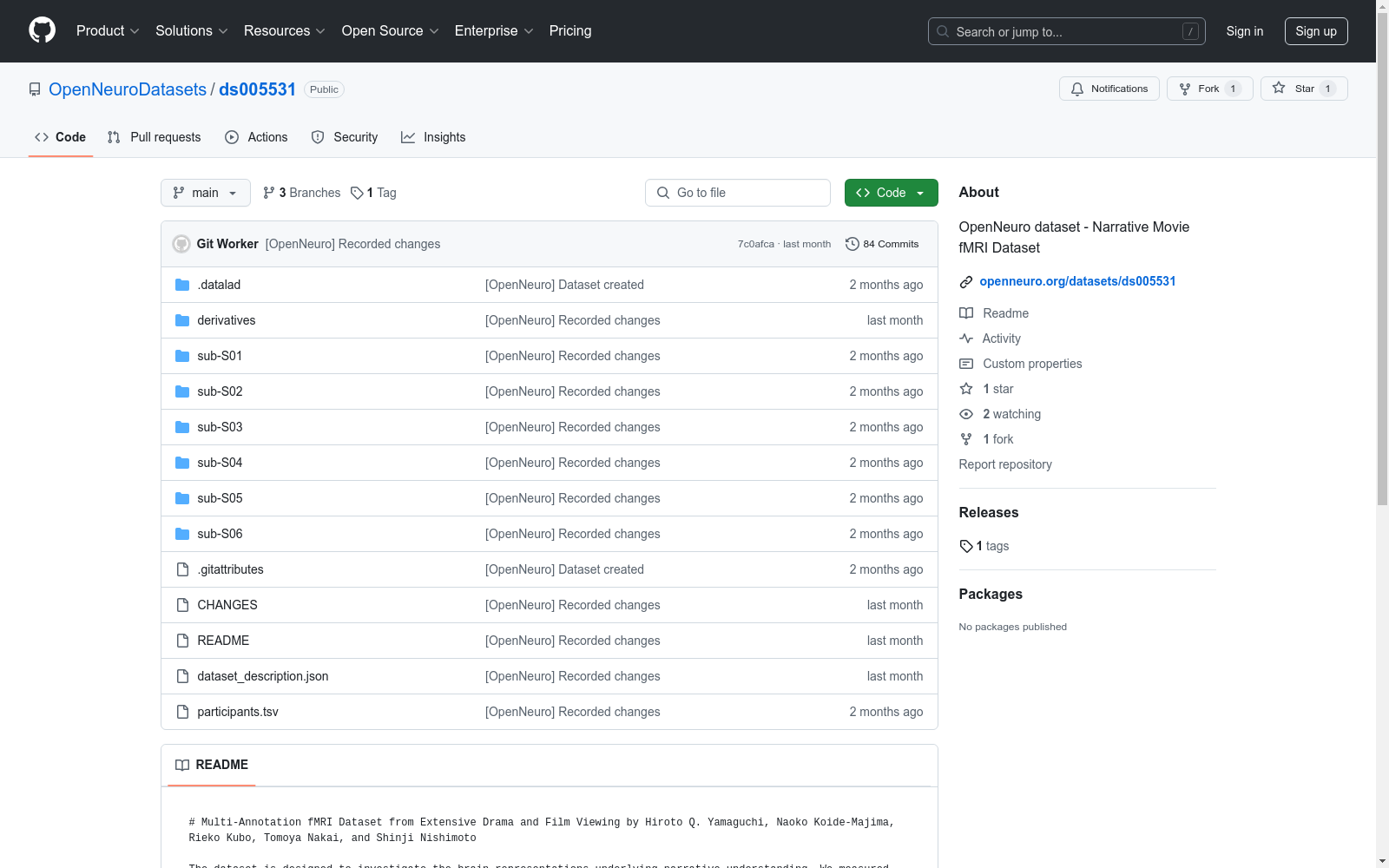Select the README tab in file viewer
Image resolution: width=1389 pixels, height=868 pixels.
tap(212, 765)
